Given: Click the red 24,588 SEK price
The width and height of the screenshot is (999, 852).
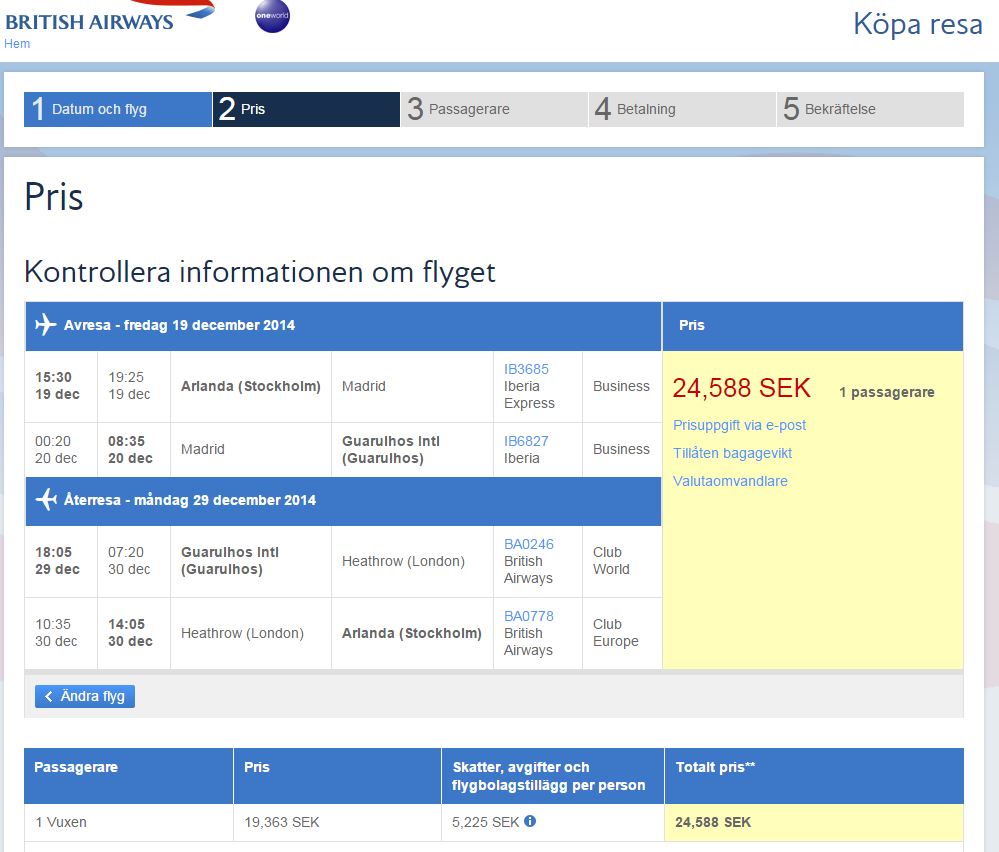Looking at the screenshot, I should tap(741, 388).
